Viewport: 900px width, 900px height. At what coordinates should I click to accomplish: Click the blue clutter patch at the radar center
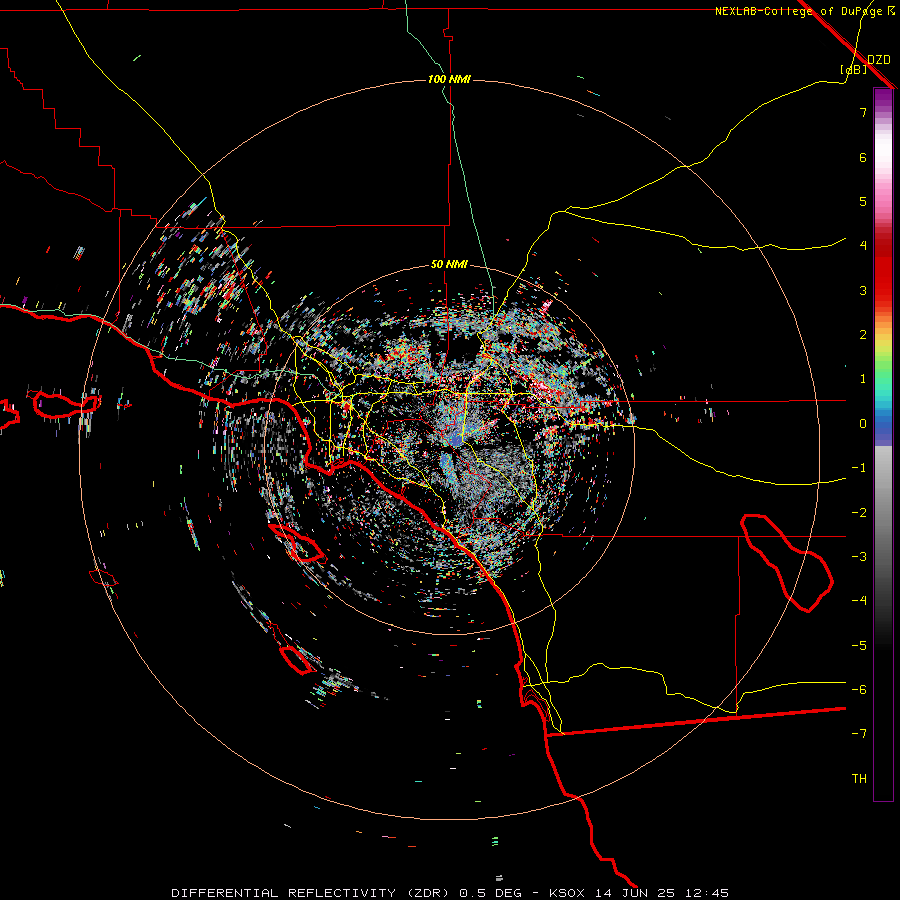pyautogui.click(x=455, y=440)
